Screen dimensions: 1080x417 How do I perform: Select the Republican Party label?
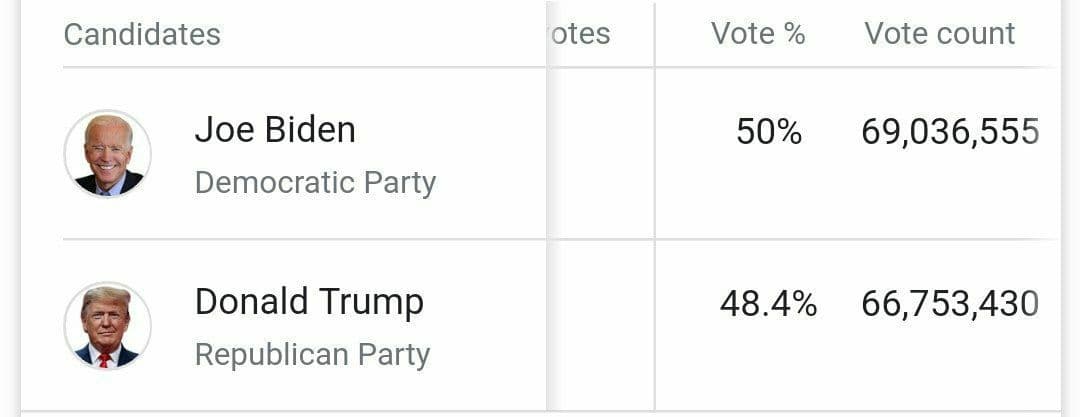[312, 355]
